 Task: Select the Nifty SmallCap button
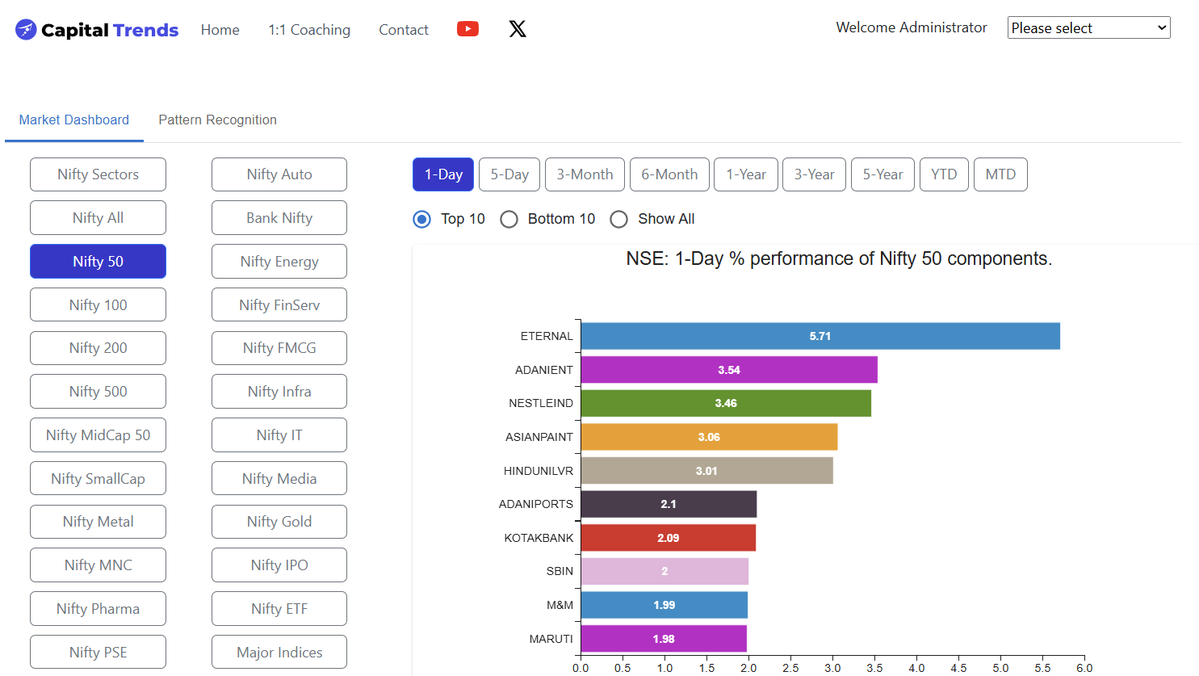[x=98, y=479]
